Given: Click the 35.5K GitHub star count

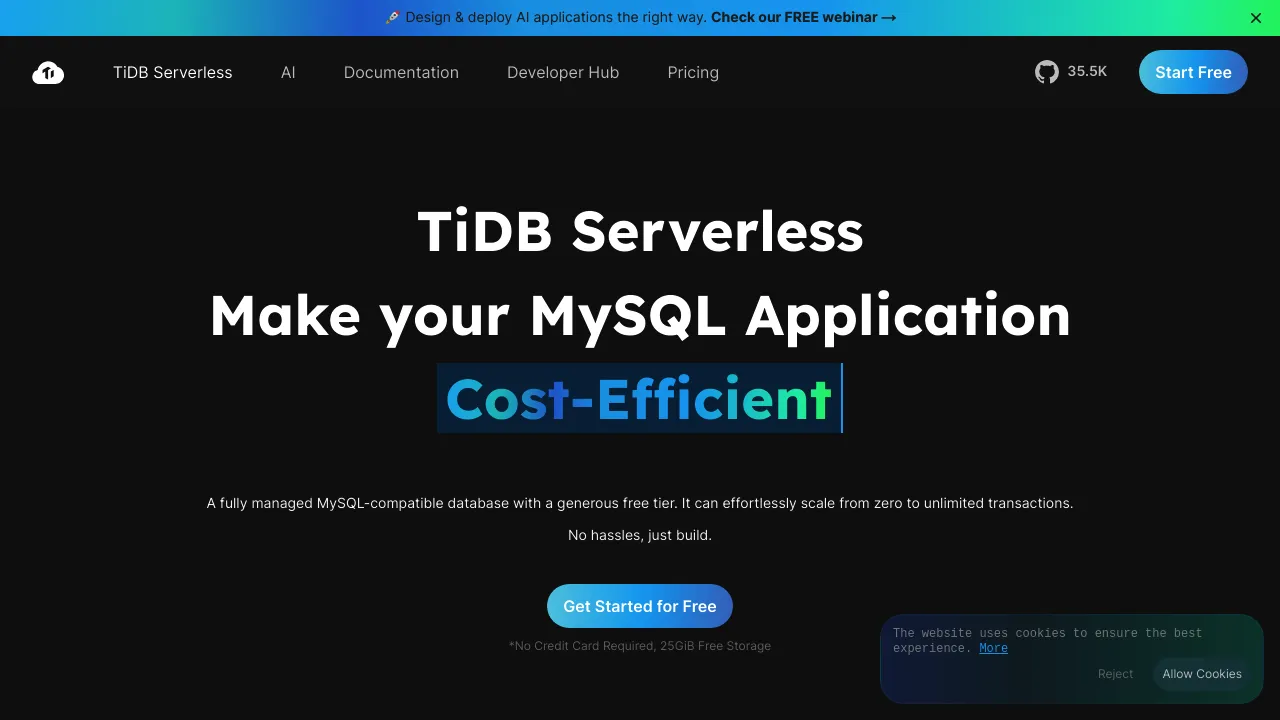Looking at the screenshot, I should [1087, 72].
